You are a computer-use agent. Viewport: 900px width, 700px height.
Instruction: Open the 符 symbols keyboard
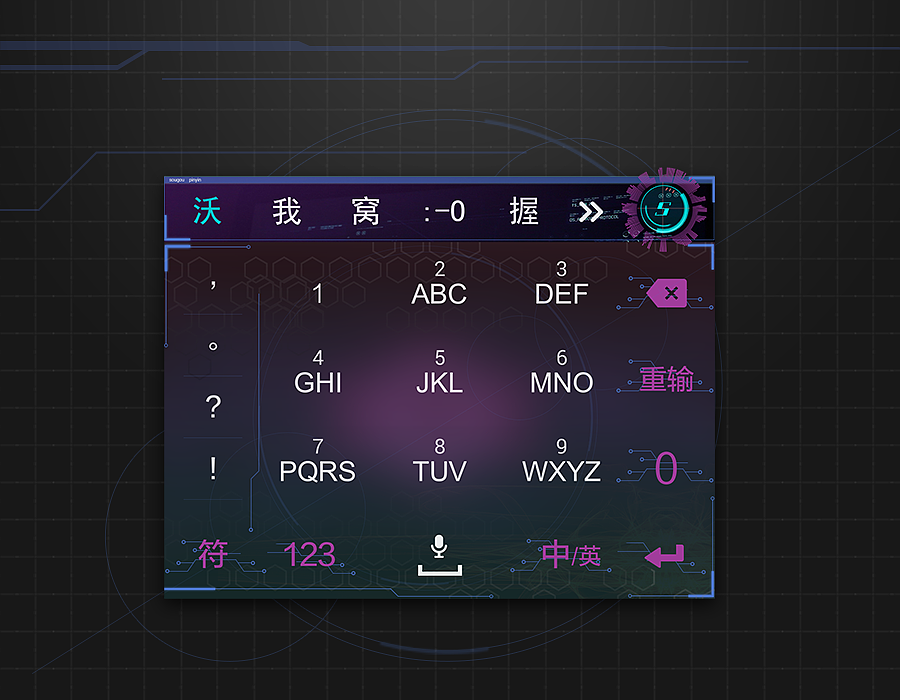213,554
